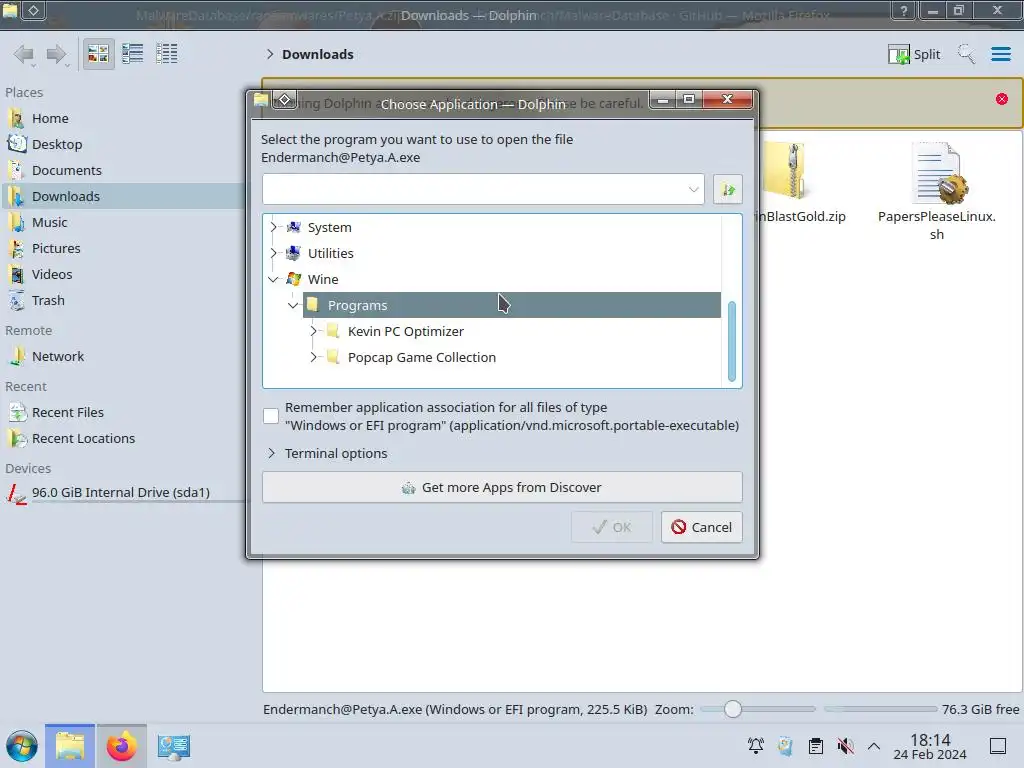Open the program combo box dropdown arrow
Image resolution: width=1024 pixels, height=768 pixels.
click(x=693, y=189)
